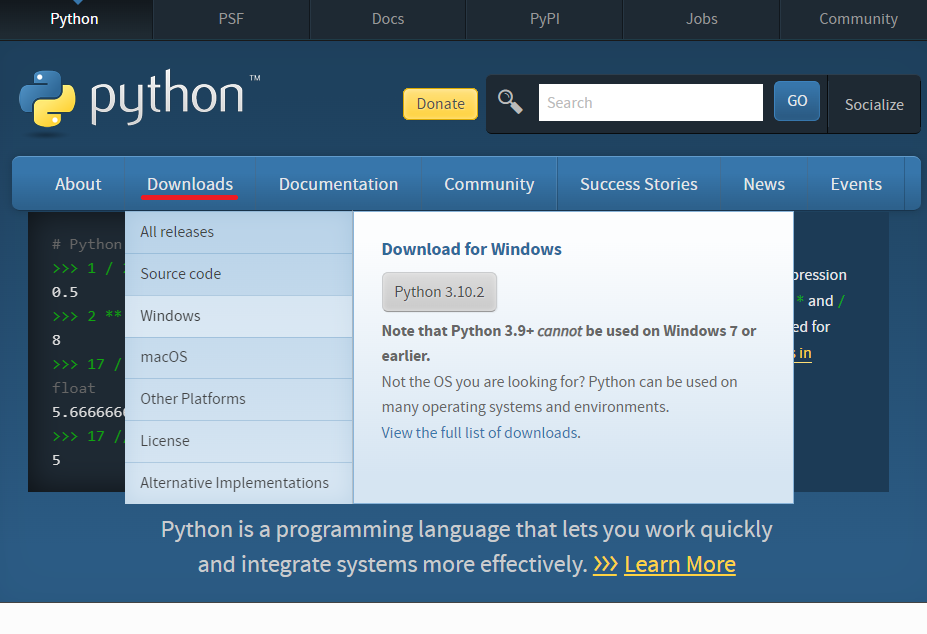
Task: Click the GO search button
Action: [x=797, y=101]
